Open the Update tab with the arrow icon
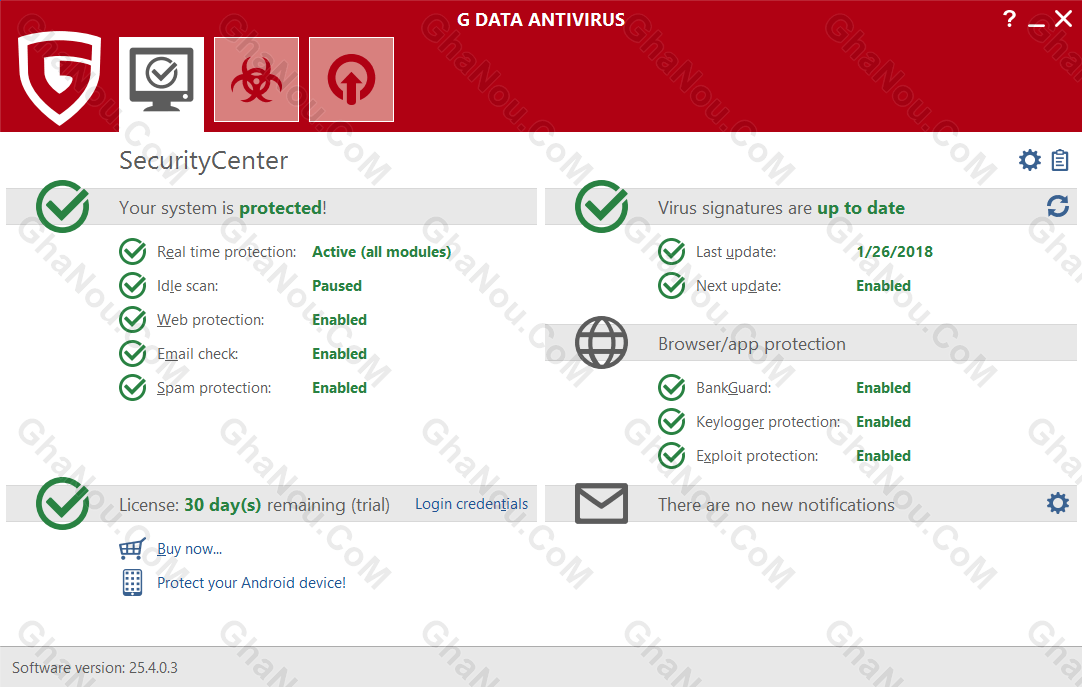1082x687 pixels. click(x=351, y=79)
